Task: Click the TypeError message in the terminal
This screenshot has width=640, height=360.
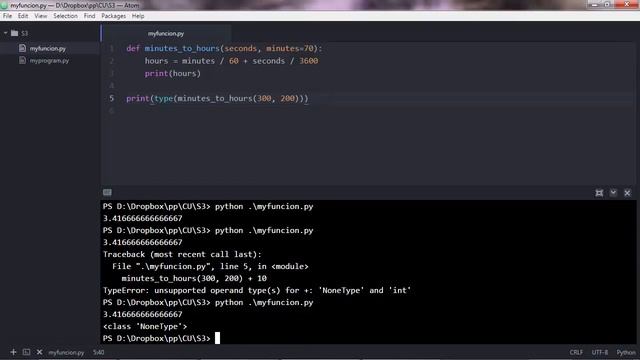Action: click(x=257, y=290)
